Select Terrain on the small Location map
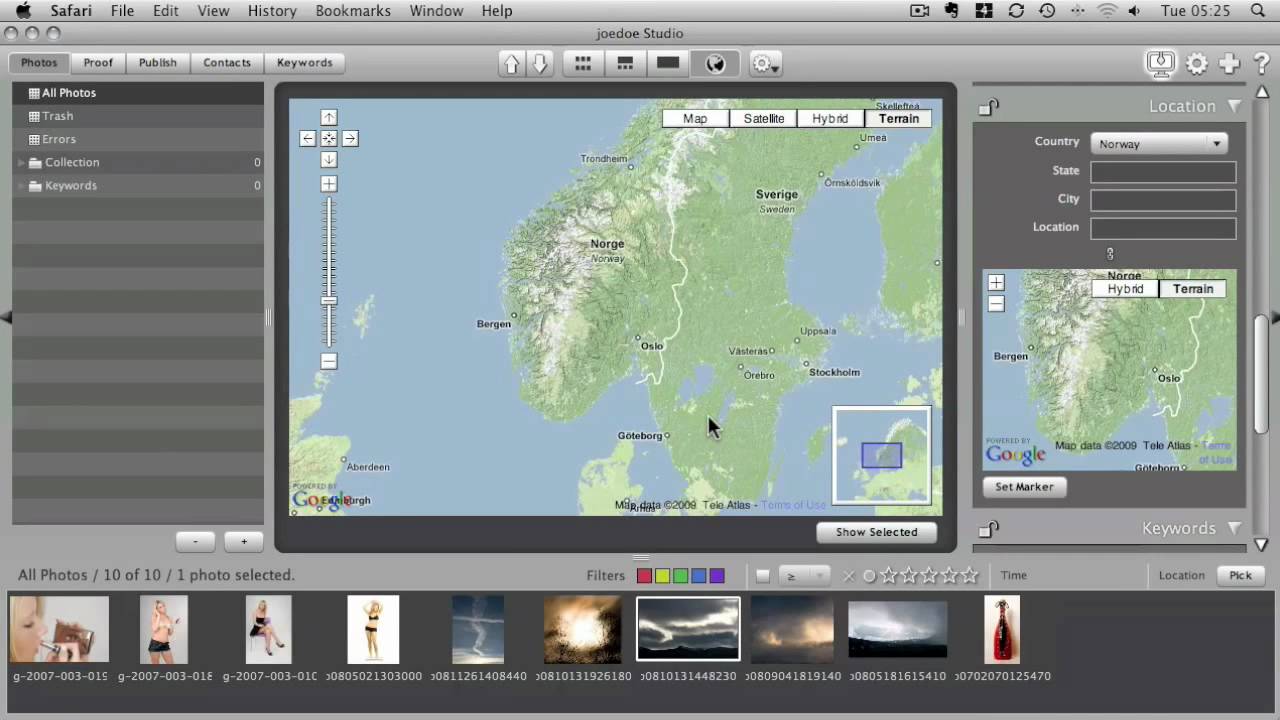Screen dimensions: 1280x720 1193,289
